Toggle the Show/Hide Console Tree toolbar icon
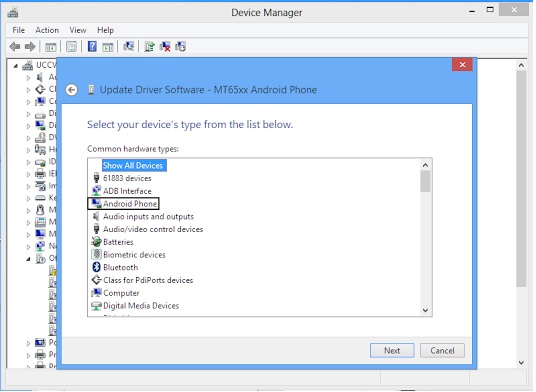Image resolution: width=536 pixels, height=392 pixels. 51,46
